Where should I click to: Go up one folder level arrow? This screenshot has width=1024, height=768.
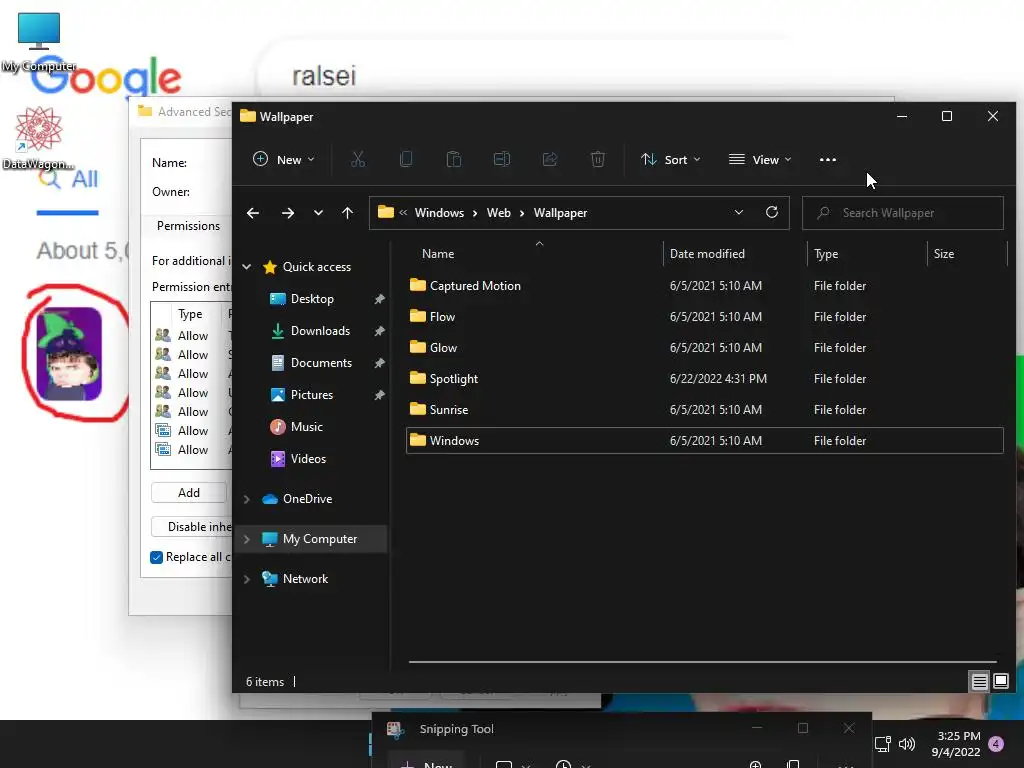tap(347, 213)
